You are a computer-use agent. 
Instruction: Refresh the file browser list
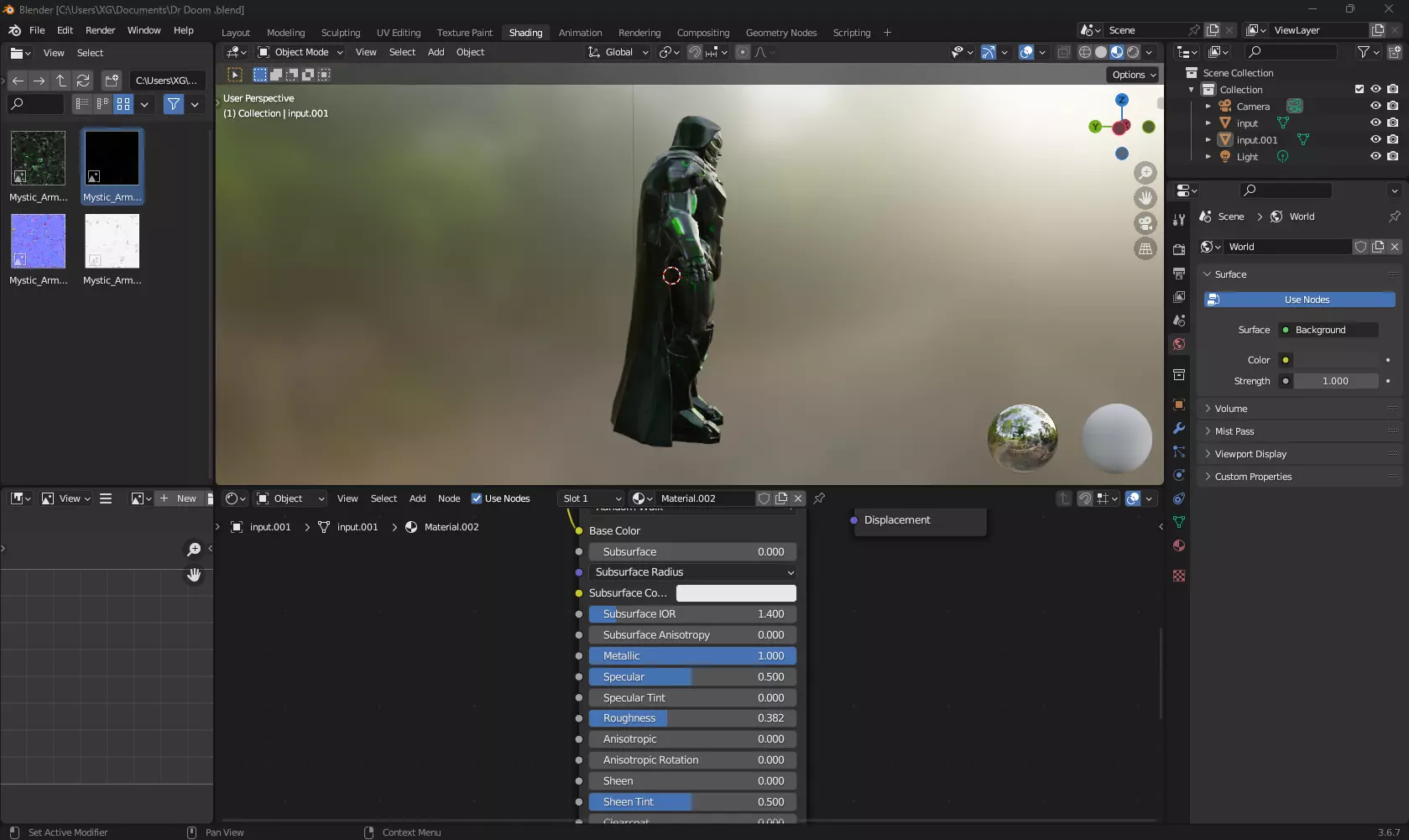coord(83,81)
